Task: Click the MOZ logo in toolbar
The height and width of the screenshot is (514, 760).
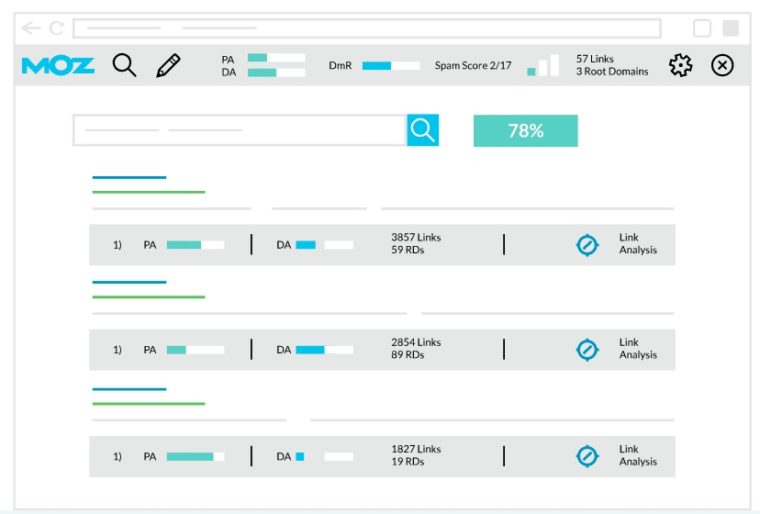Action: tap(58, 66)
